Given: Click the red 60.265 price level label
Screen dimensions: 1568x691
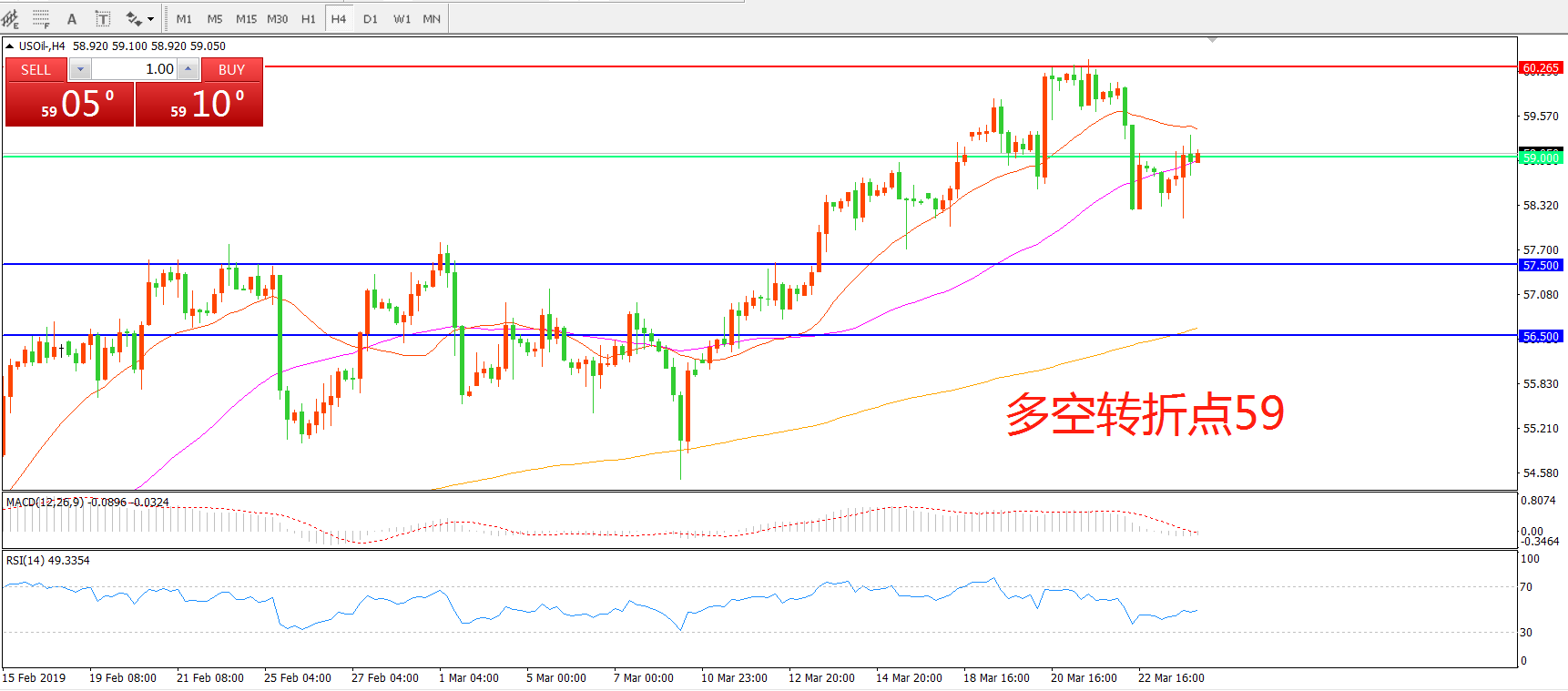Looking at the screenshot, I should click(x=1541, y=67).
